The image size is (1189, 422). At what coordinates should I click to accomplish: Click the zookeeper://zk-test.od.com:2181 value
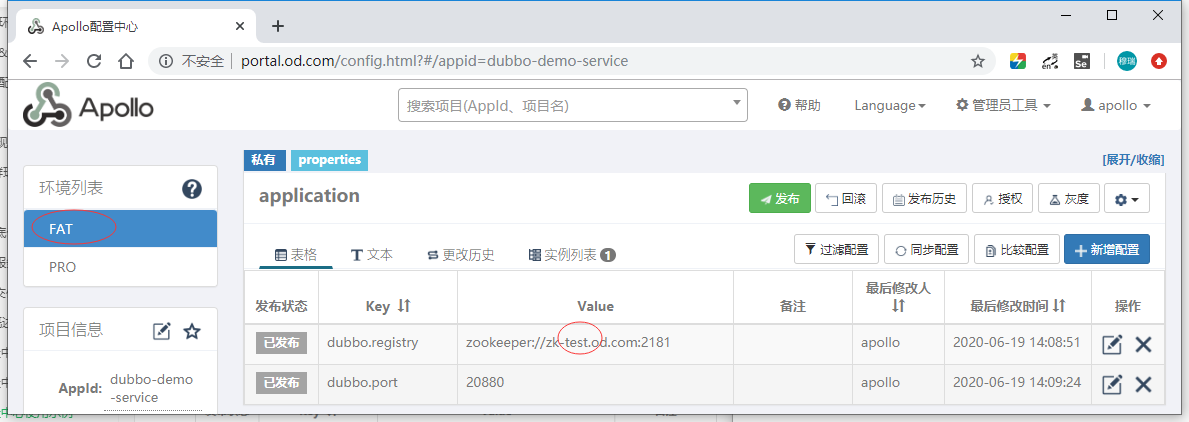tap(568, 342)
